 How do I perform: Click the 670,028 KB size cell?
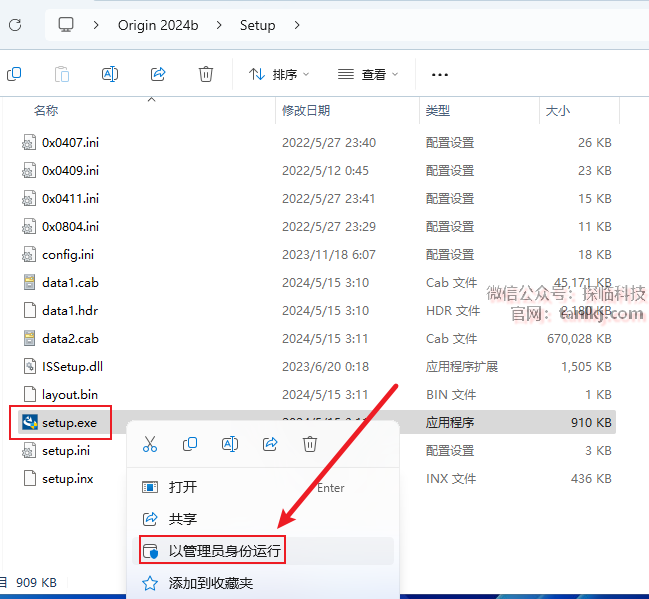[579, 339]
